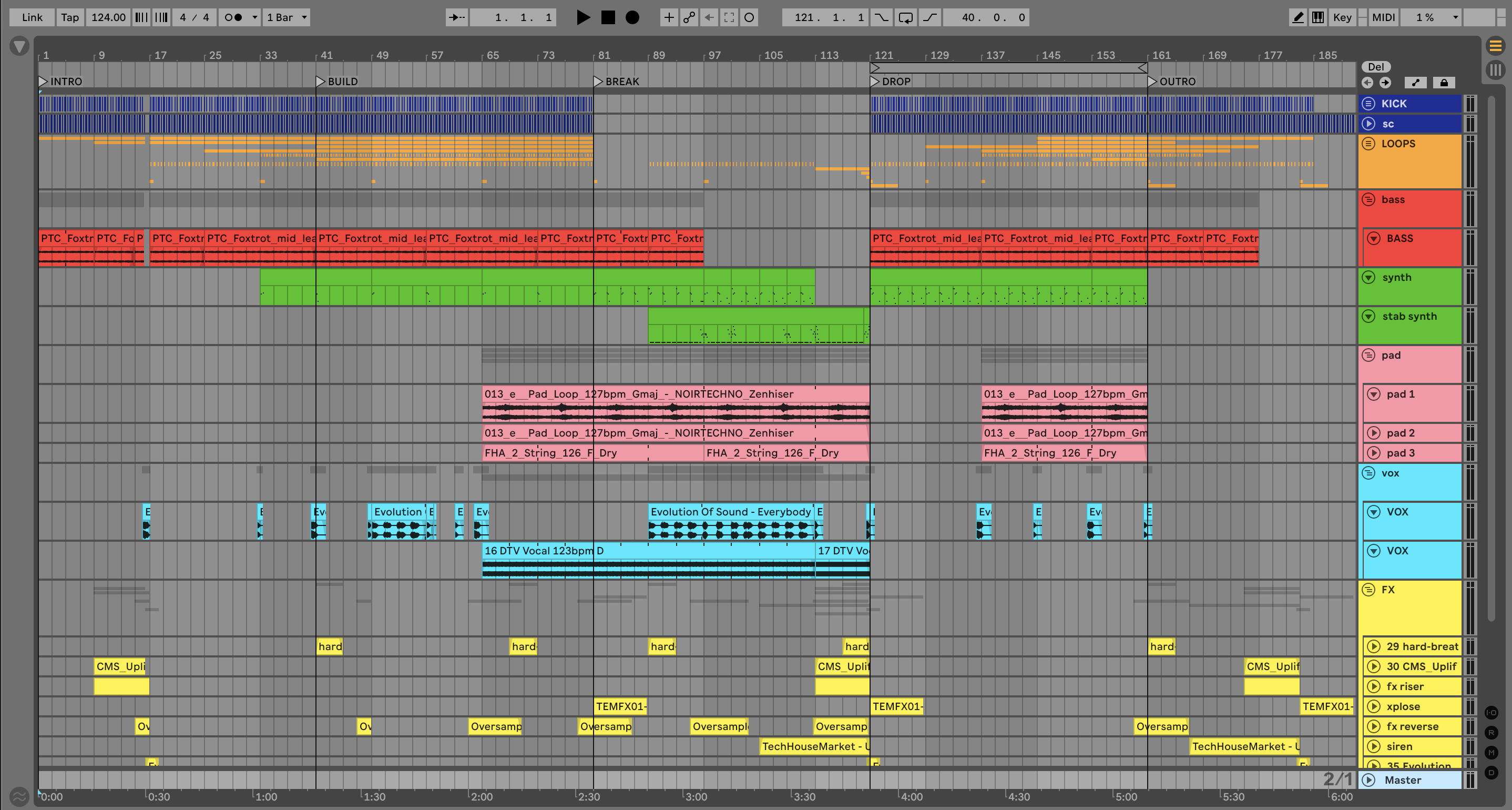Enable Draw Mode pencil icon
This screenshot has width=1512, height=810.
point(1298,17)
